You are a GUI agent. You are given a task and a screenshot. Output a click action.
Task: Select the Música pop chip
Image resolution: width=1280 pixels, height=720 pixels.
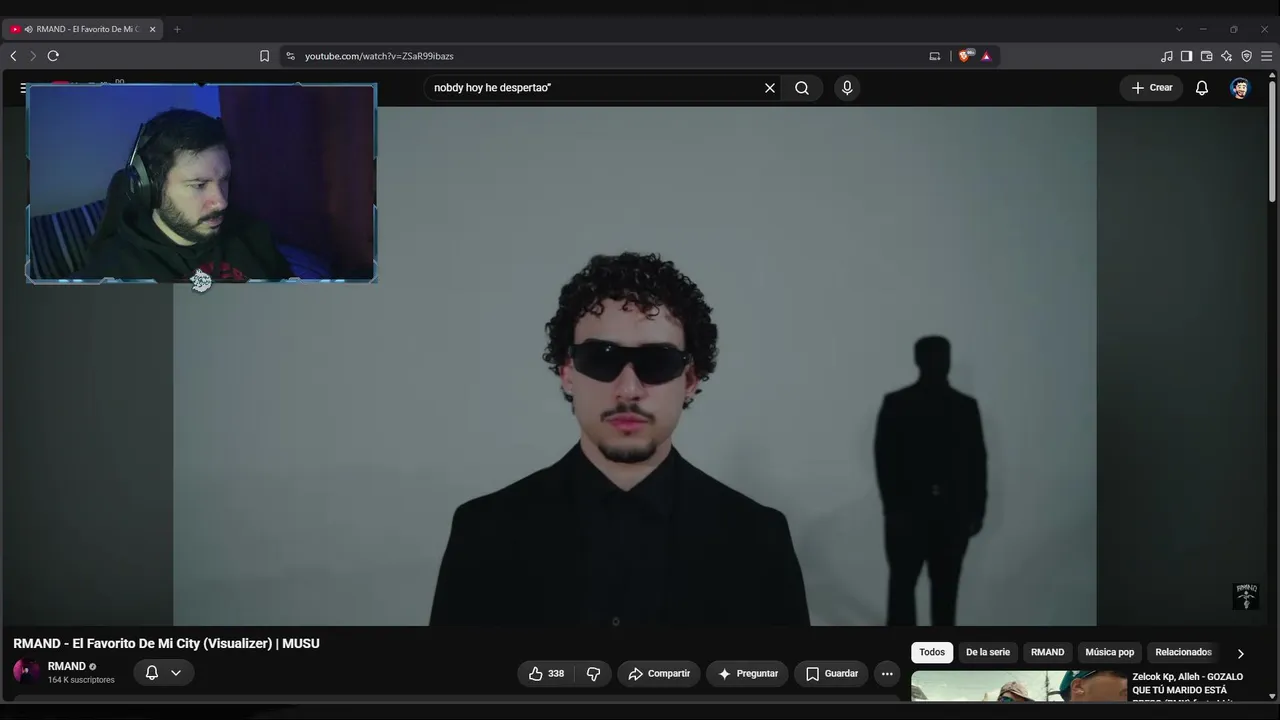[1110, 652]
